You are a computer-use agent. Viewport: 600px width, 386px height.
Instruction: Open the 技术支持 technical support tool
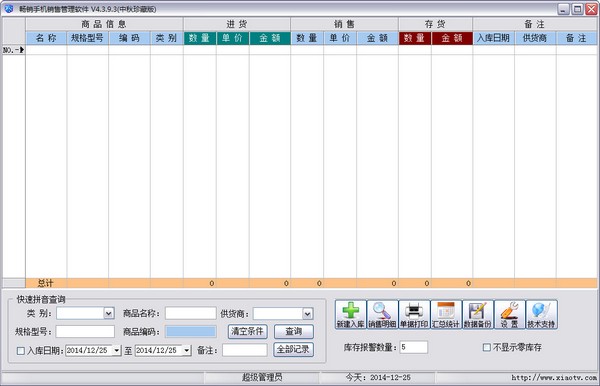coord(541,314)
